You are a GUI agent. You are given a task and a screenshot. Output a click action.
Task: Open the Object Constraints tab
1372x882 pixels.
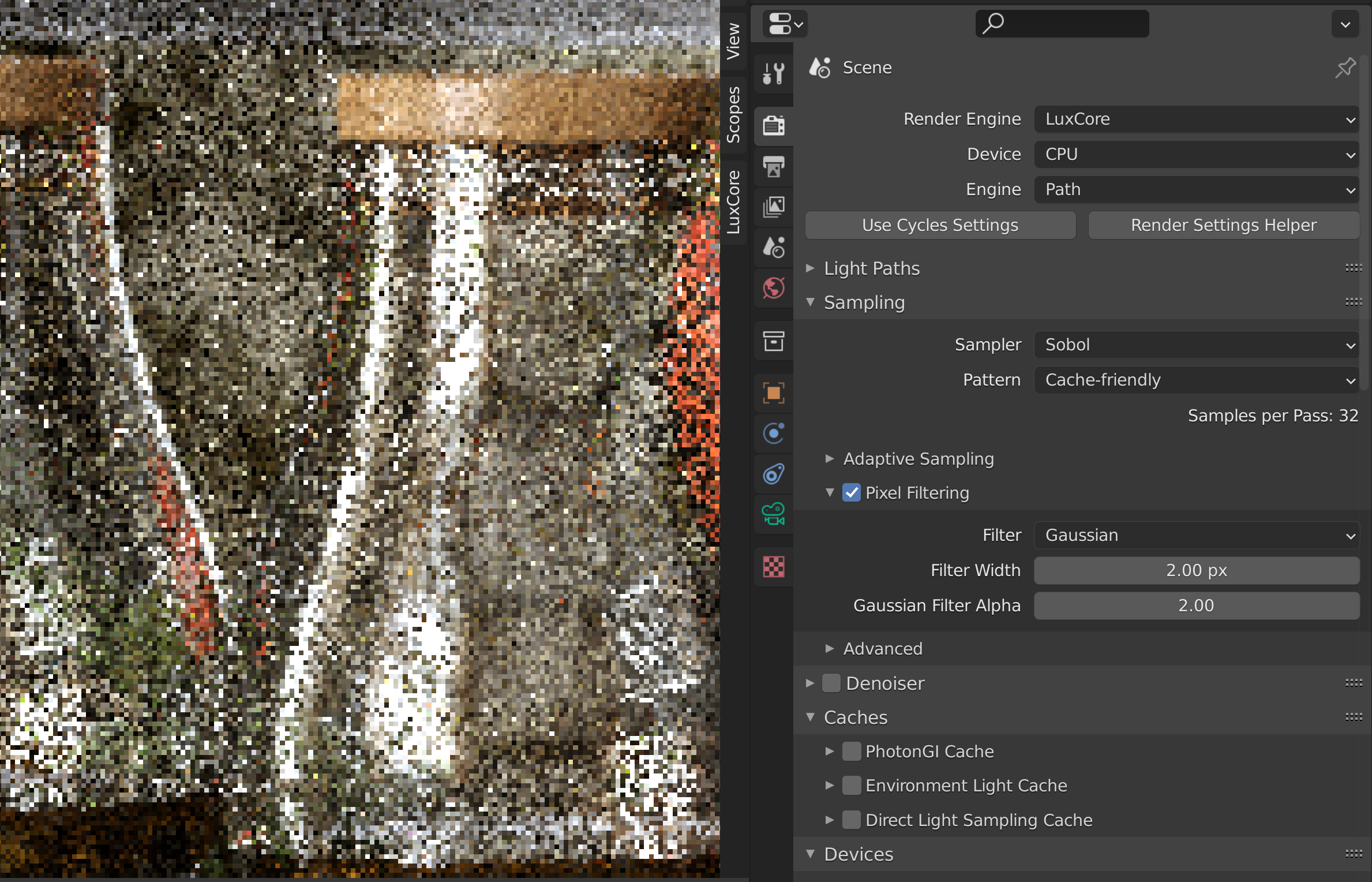tap(773, 474)
